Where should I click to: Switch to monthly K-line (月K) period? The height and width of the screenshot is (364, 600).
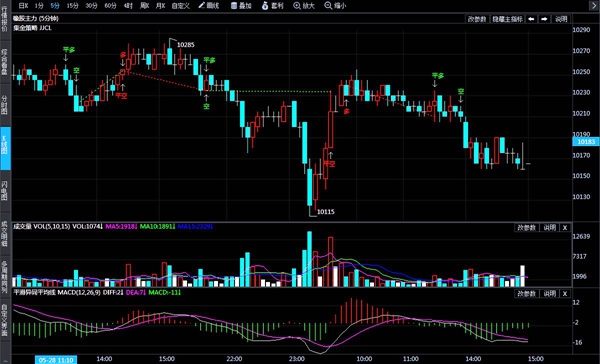click(x=160, y=5)
